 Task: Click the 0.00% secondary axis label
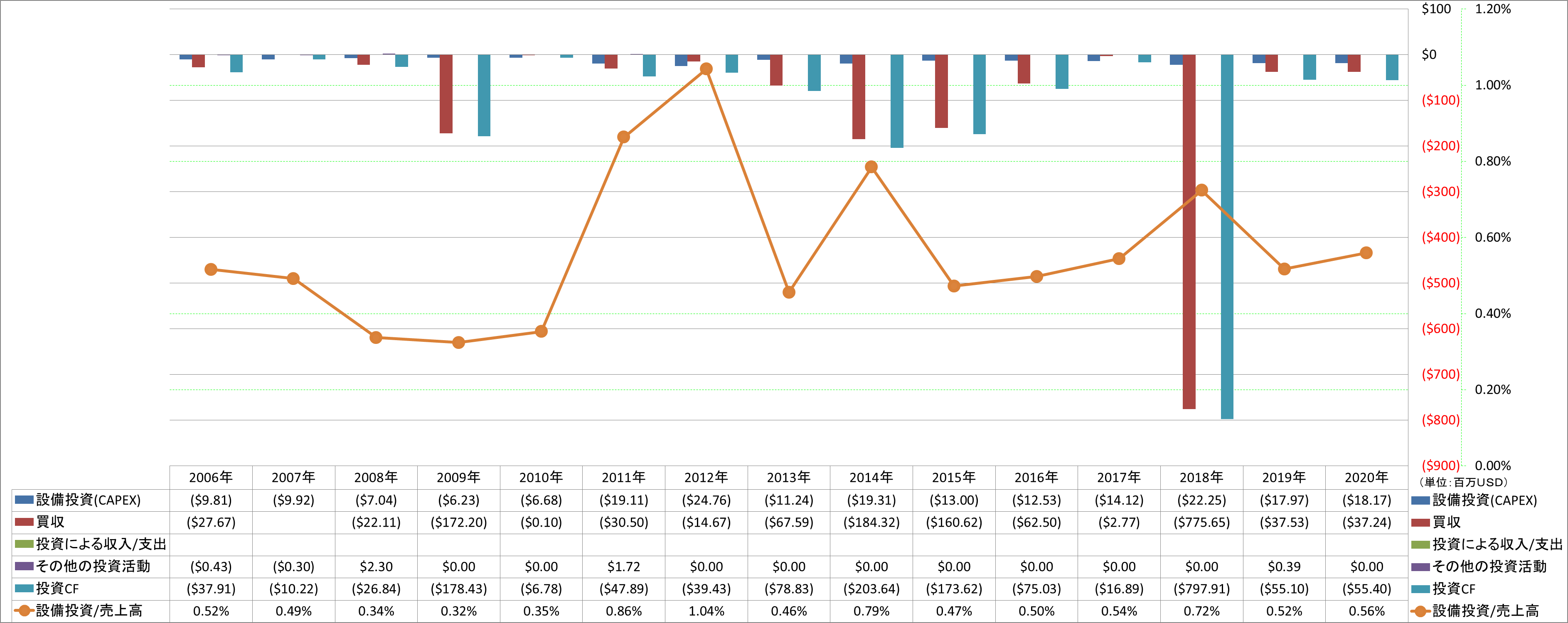1492,466
